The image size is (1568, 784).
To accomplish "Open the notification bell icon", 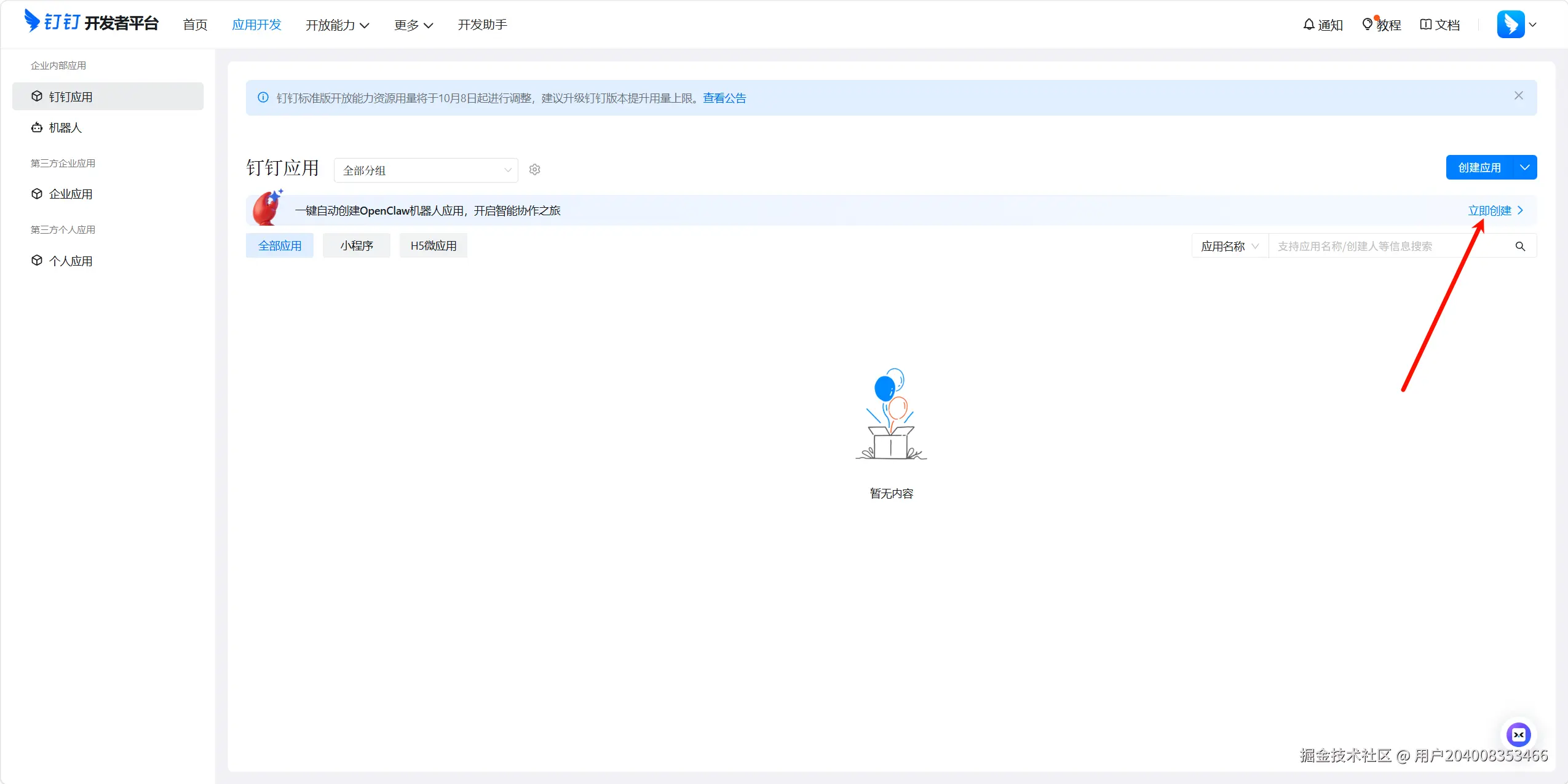I will coord(1309,25).
